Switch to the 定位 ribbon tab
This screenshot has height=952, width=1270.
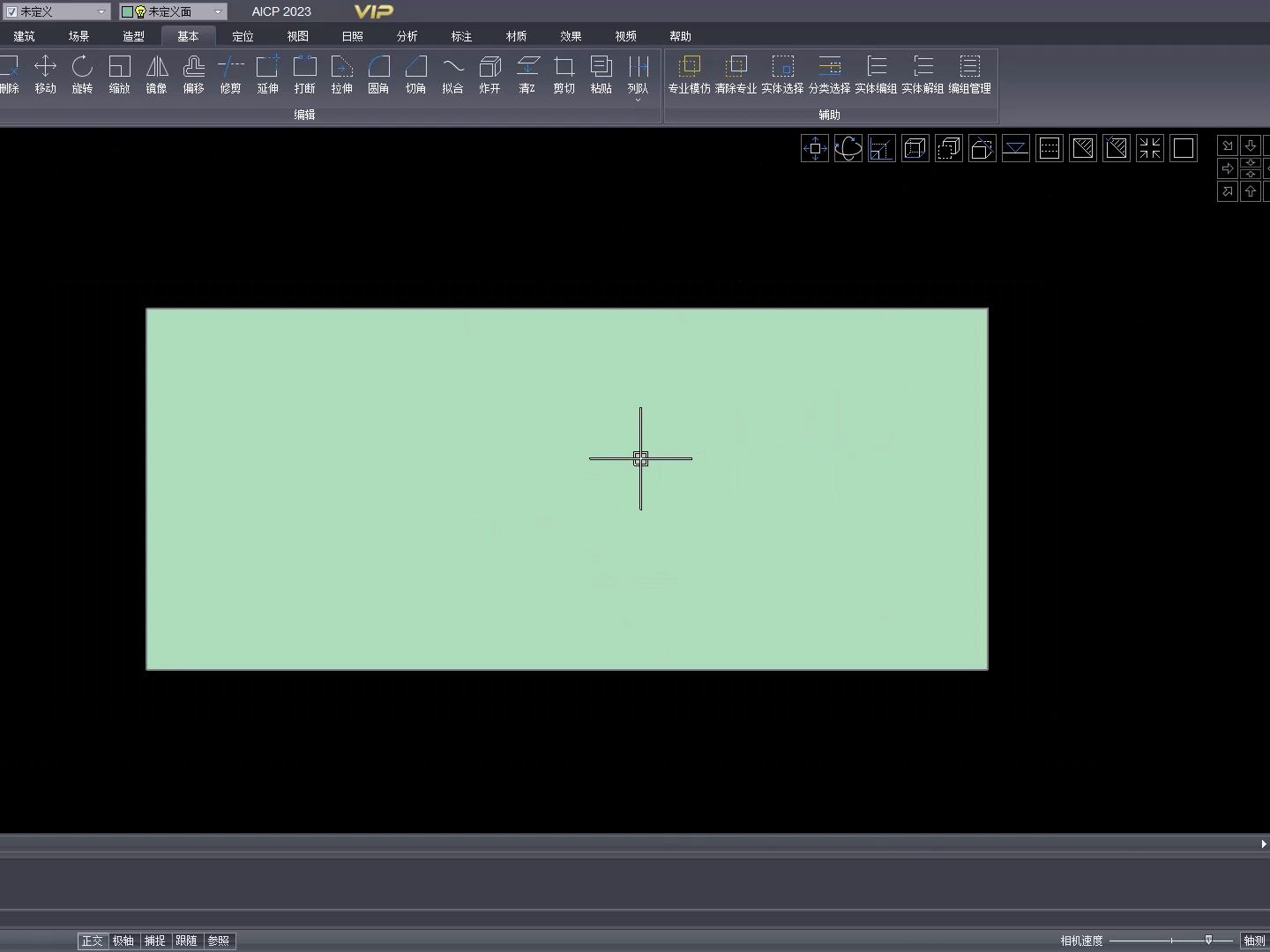243,36
